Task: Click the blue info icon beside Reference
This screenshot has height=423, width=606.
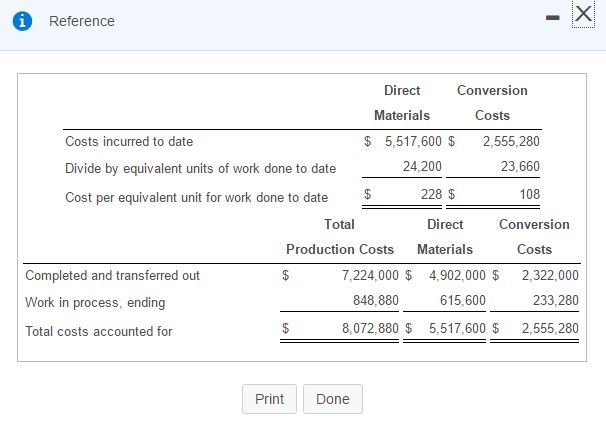Action: coord(22,21)
